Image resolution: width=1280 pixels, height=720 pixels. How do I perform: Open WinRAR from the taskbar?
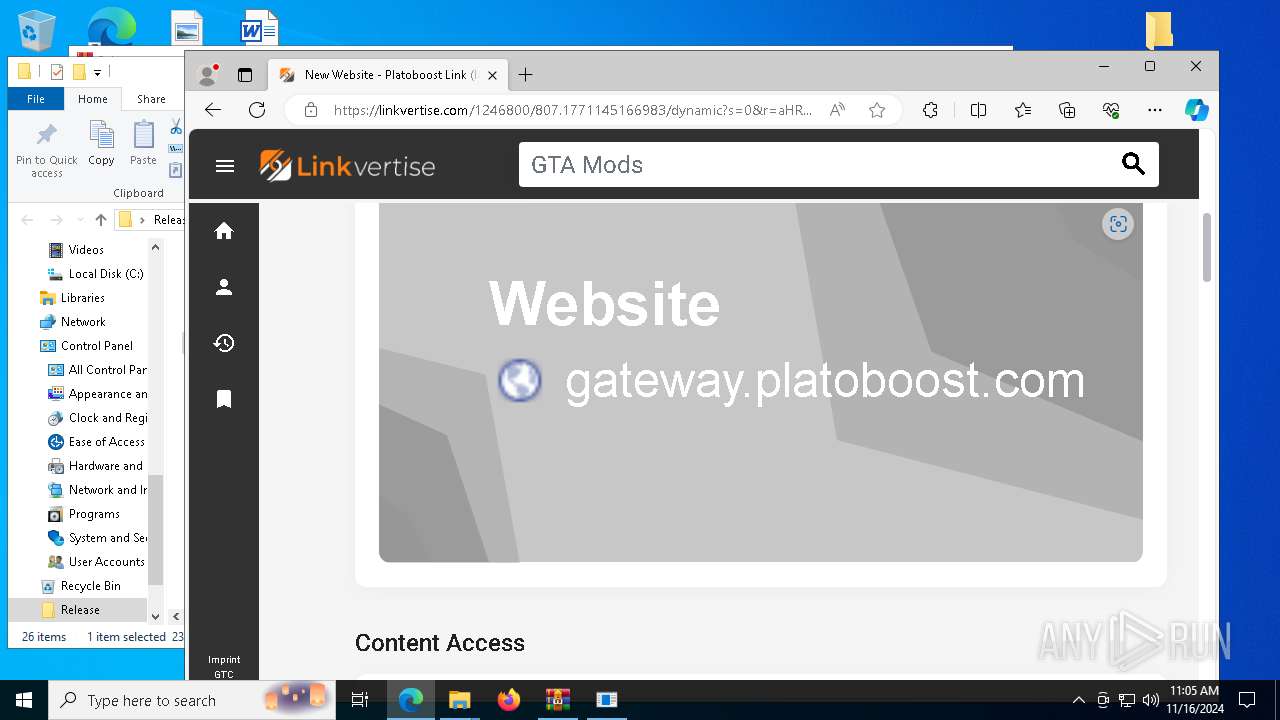click(558, 700)
